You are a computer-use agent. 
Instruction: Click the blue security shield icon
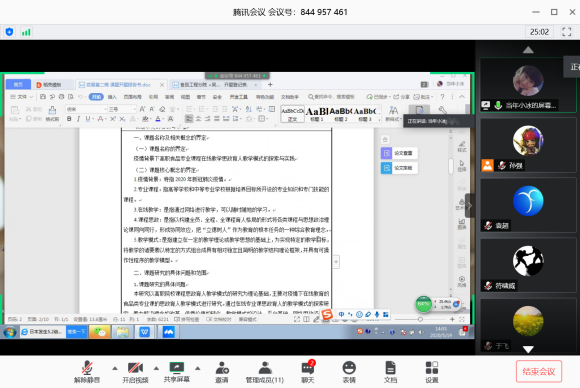tap(10, 32)
